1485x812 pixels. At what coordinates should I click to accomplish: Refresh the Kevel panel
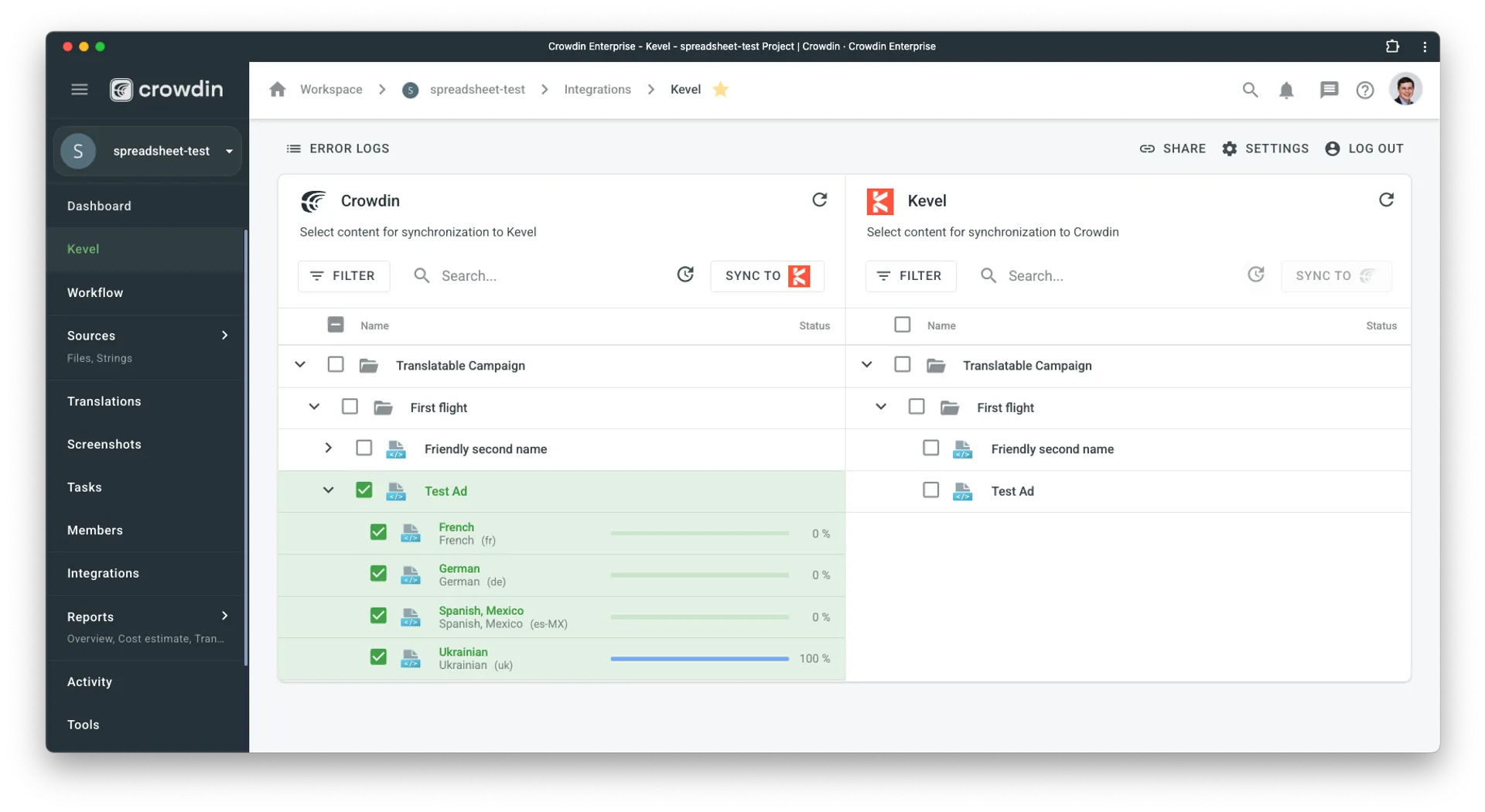[x=1386, y=200]
